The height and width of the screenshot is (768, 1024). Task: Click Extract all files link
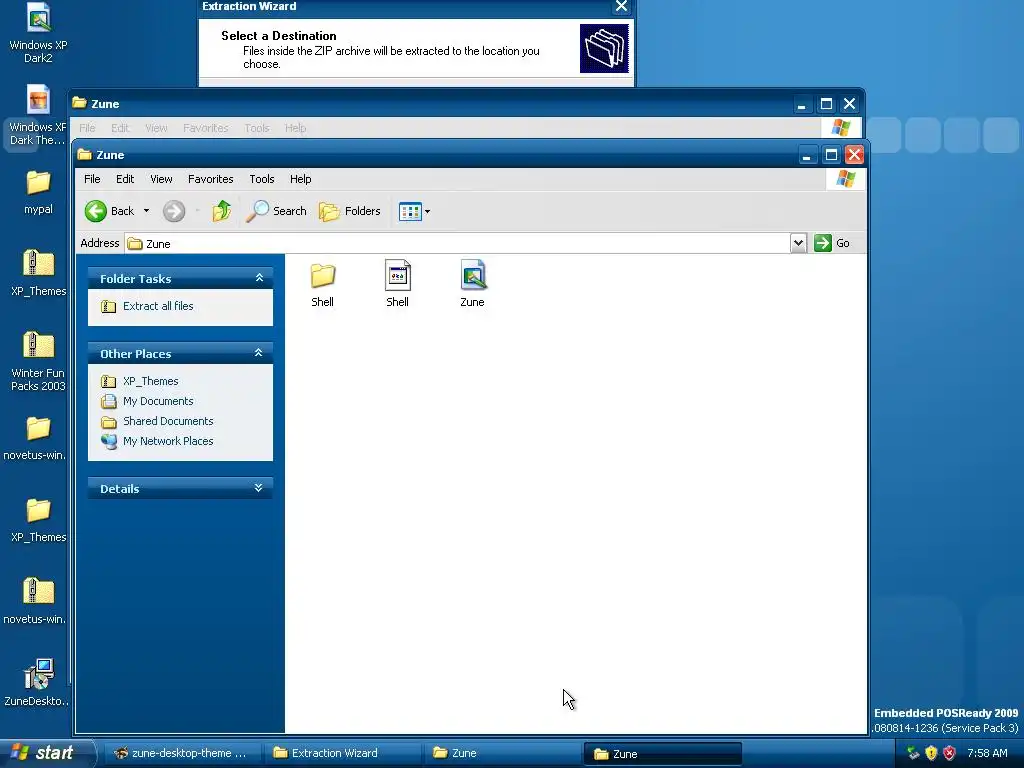tap(157, 306)
